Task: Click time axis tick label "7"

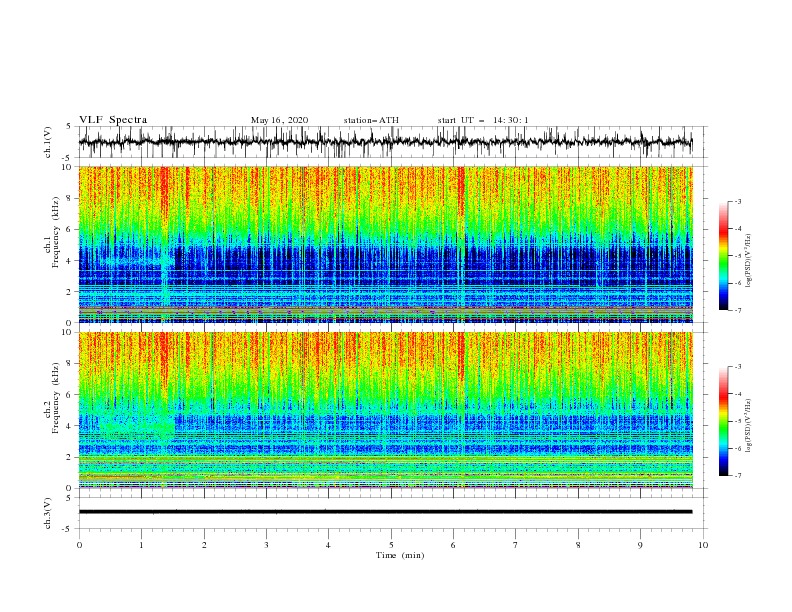Action: (516, 545)
